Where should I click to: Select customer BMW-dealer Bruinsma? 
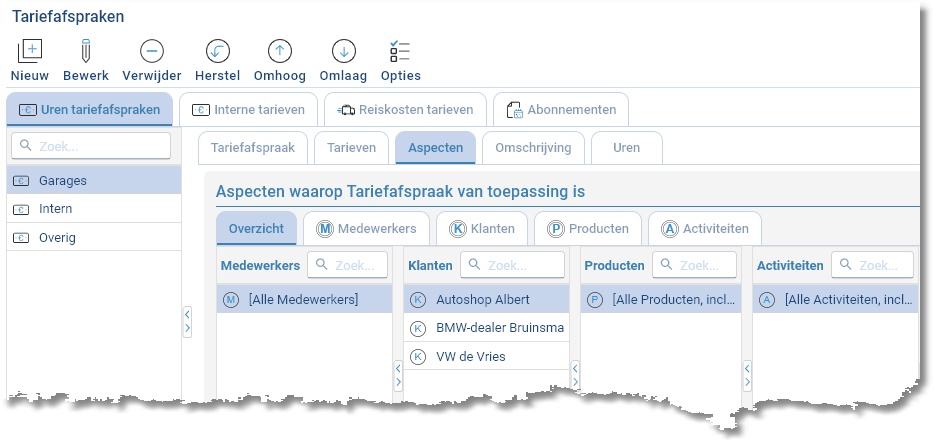pos(500,328)
